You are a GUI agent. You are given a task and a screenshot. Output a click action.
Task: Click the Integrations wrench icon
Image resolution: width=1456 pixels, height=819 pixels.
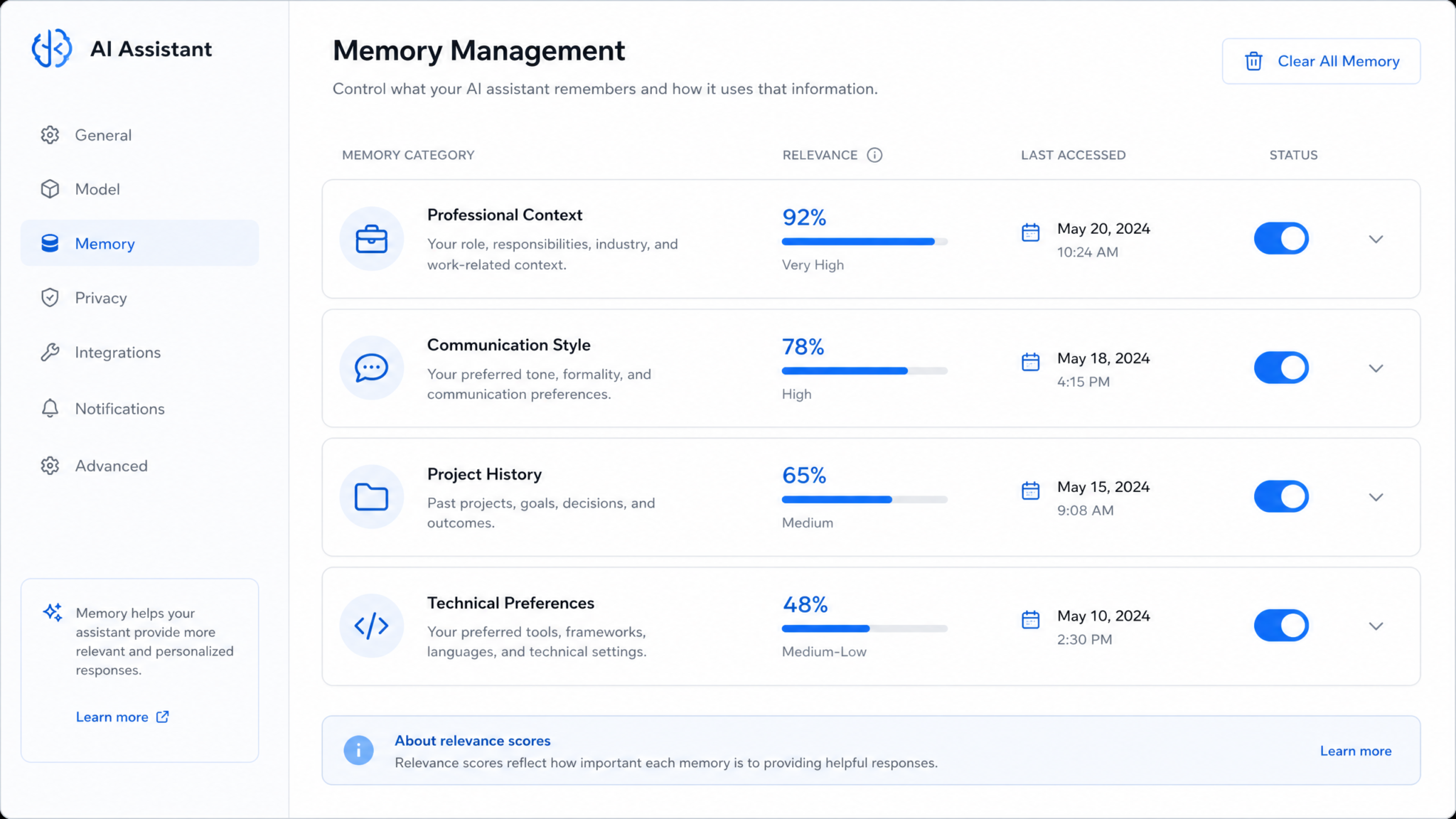(50, 352)
